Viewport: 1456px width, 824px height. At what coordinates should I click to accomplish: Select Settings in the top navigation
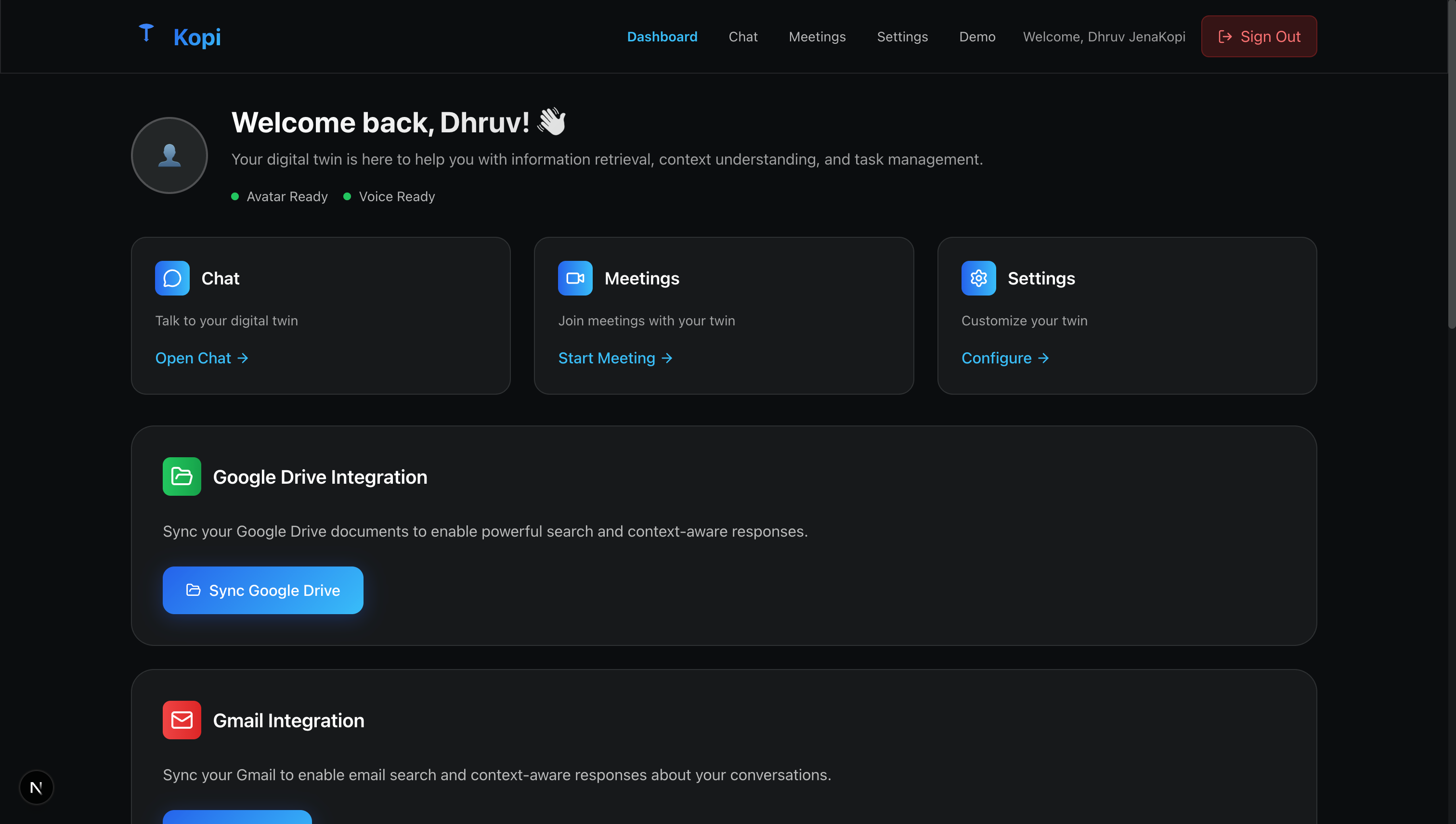(902, 37)
